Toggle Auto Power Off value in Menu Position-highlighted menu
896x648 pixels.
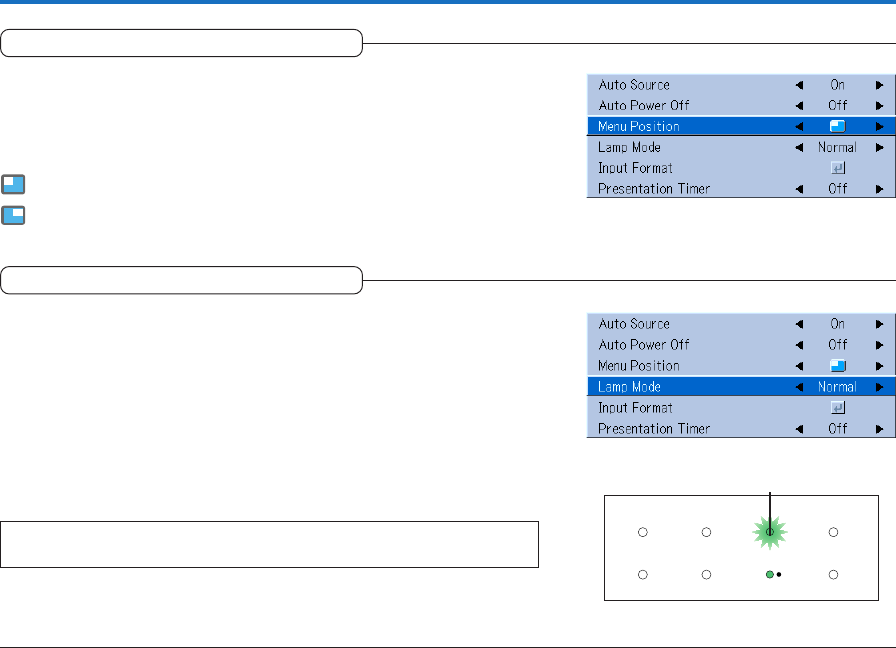tap(837, 106)
